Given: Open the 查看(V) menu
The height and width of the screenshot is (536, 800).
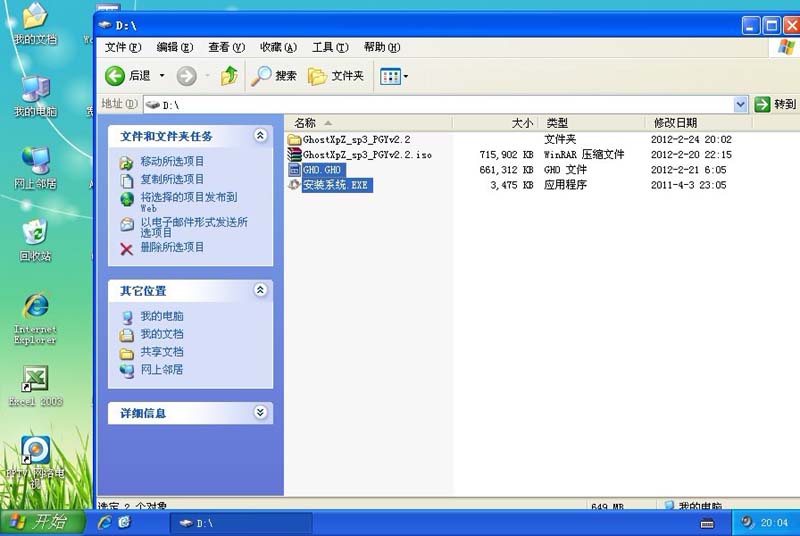Looking at the screenshot, I should pyautogui.click(x=227, y=47).
